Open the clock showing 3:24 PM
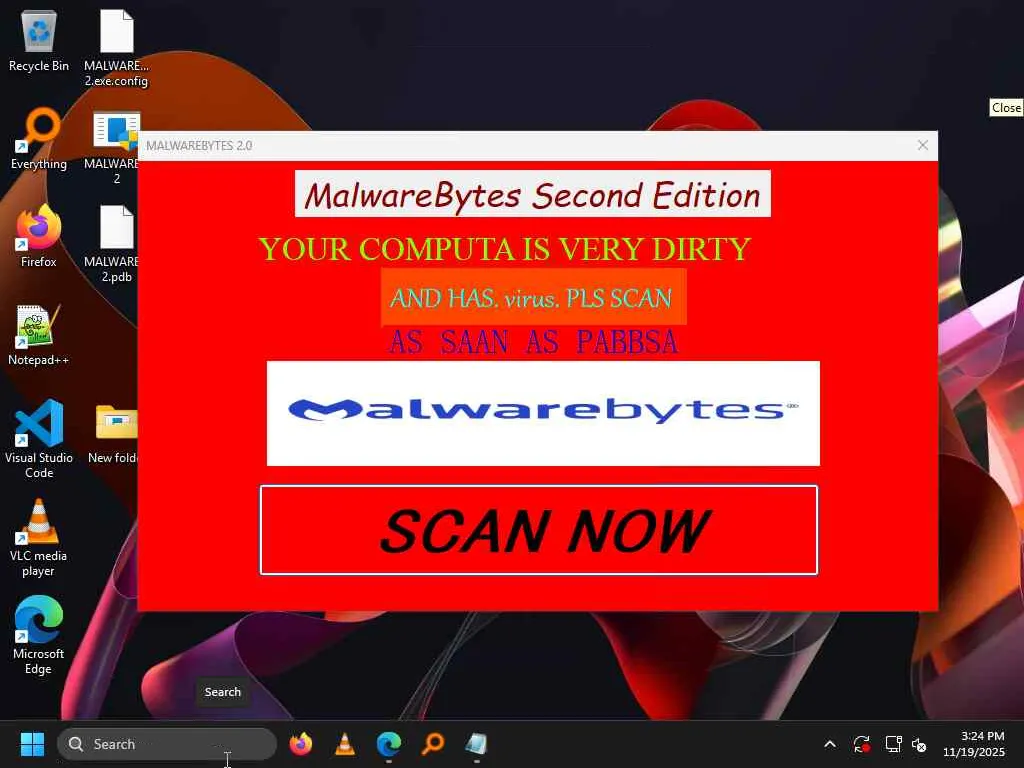The height and width of the screenshot is (768, 1024). tap(974, 744)
